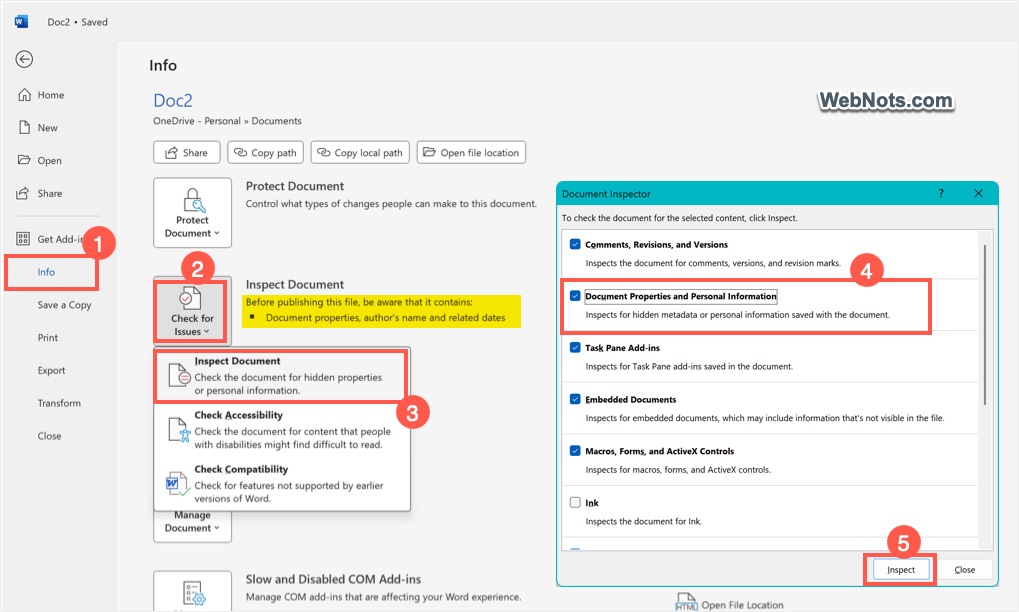Click the COM Add-ins gear list icon

tap(194, 593)
